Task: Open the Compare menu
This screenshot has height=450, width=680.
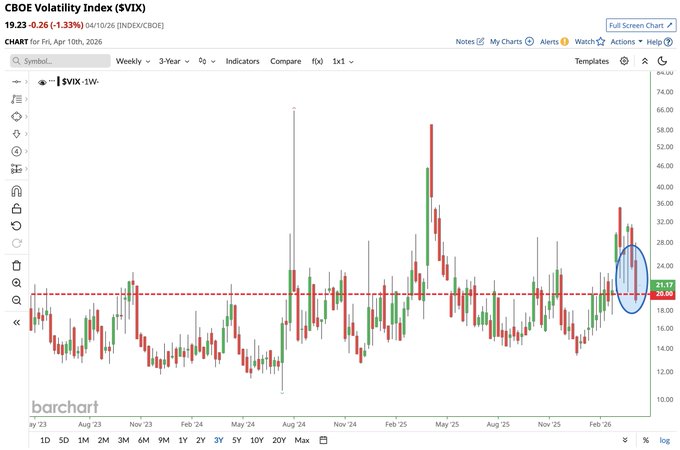Action: tap(285, 61)
